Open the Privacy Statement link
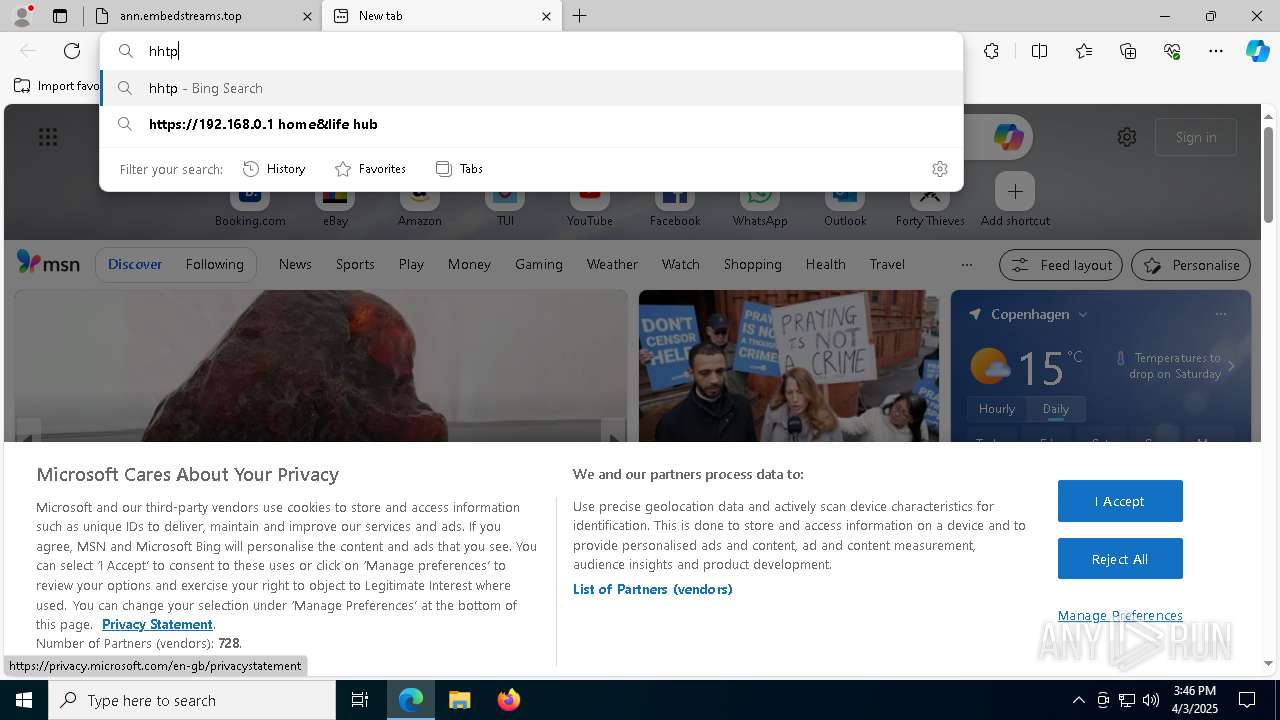This screenshot has height=720, width=1280. click(157, 624)
